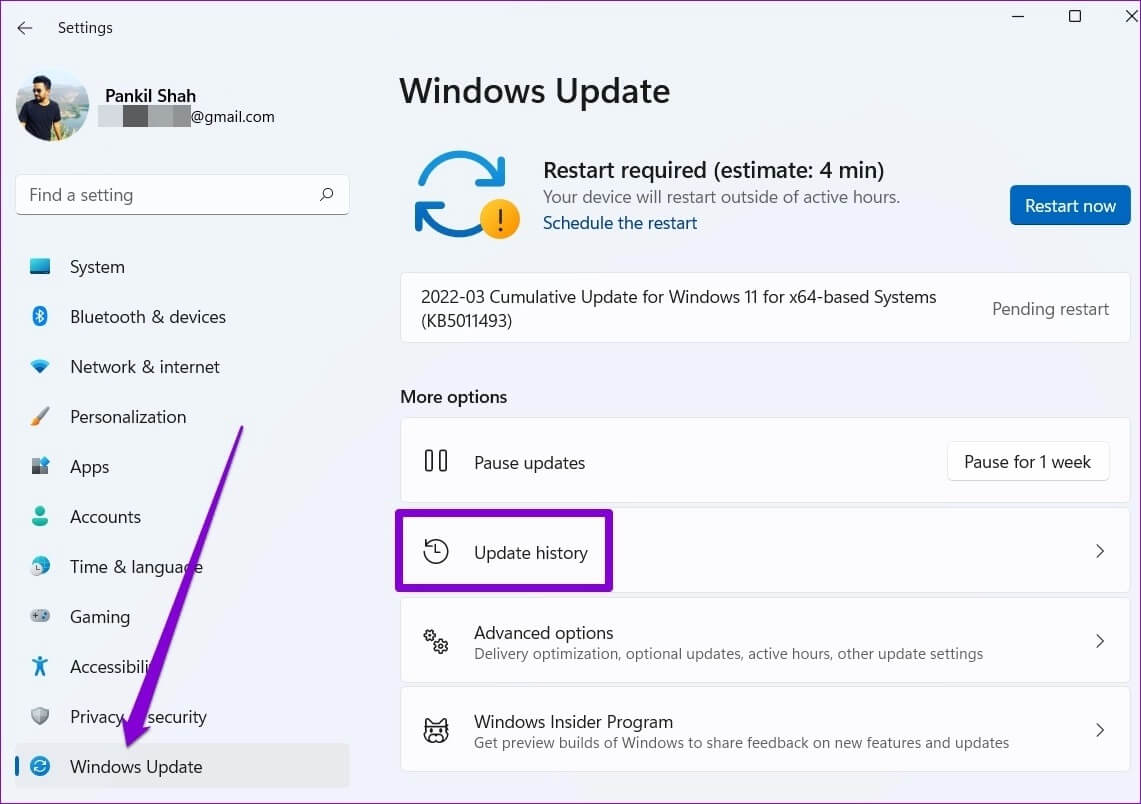The width and height of the screenshot is (1141, 804).
Task: Click the Windows Insider Program cat icon
Action: pos(436,730)
